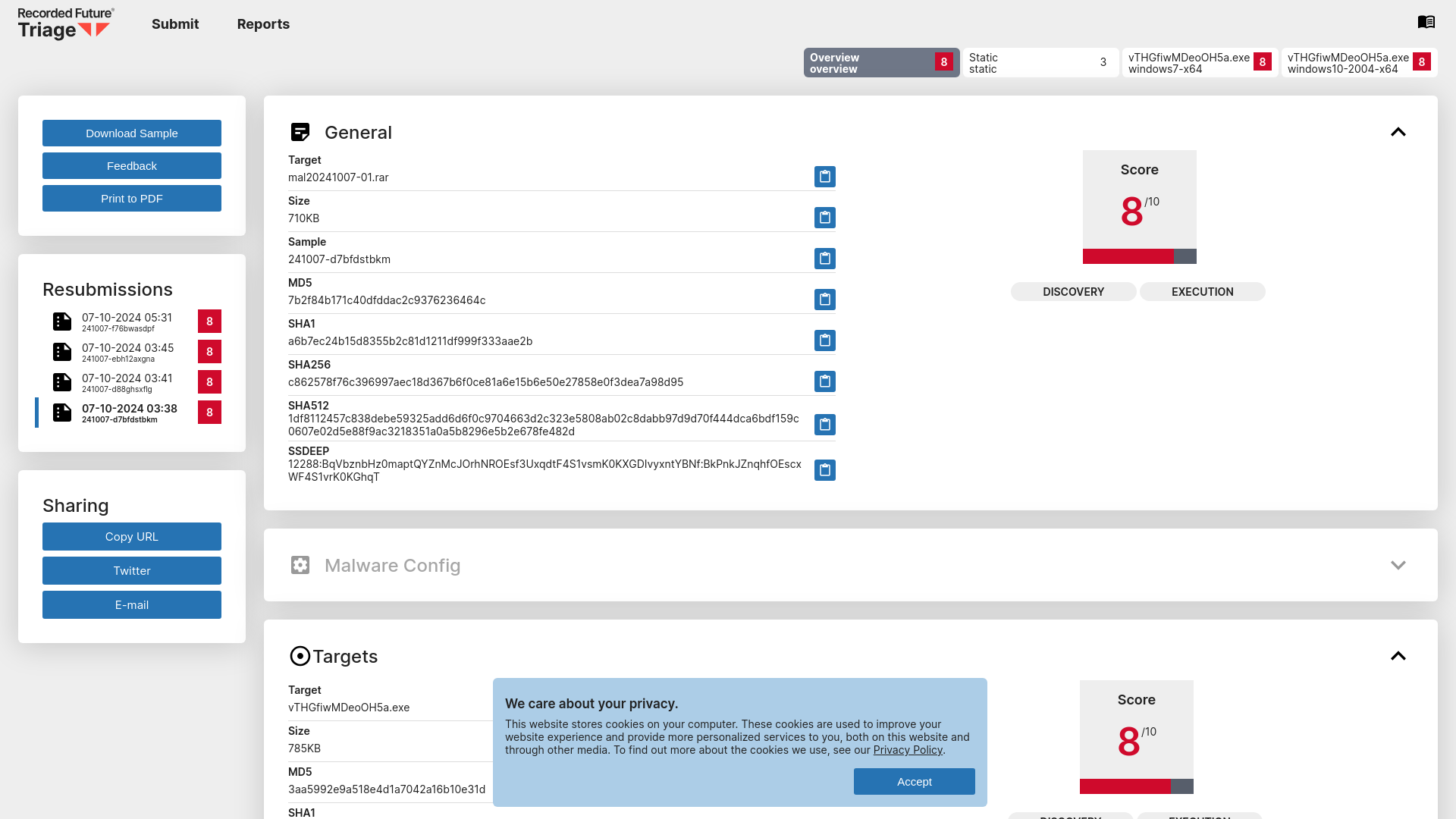Collapse the Targets section

(x=1398, y=656)
